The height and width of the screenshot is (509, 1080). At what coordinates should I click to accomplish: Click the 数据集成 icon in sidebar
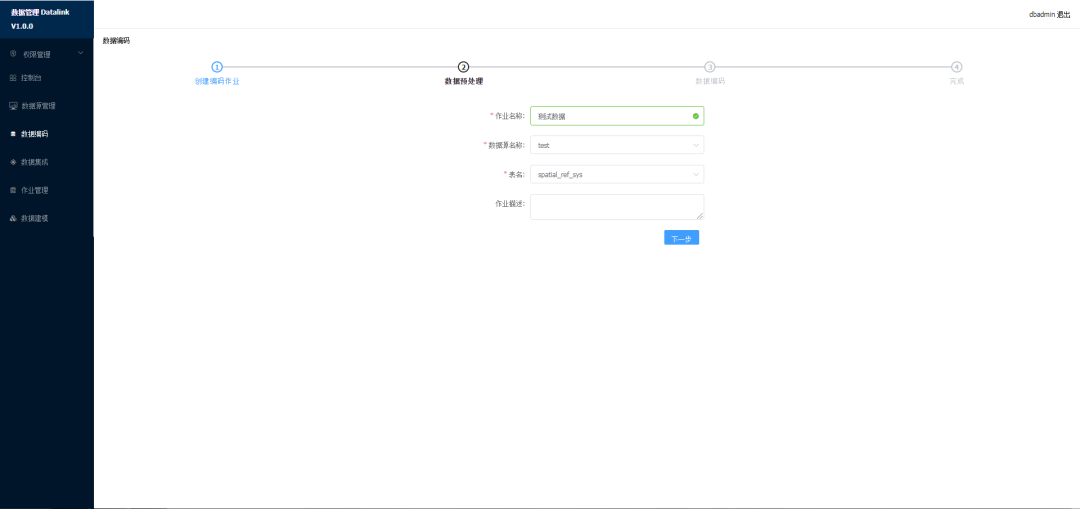click(x=13, y=162)
